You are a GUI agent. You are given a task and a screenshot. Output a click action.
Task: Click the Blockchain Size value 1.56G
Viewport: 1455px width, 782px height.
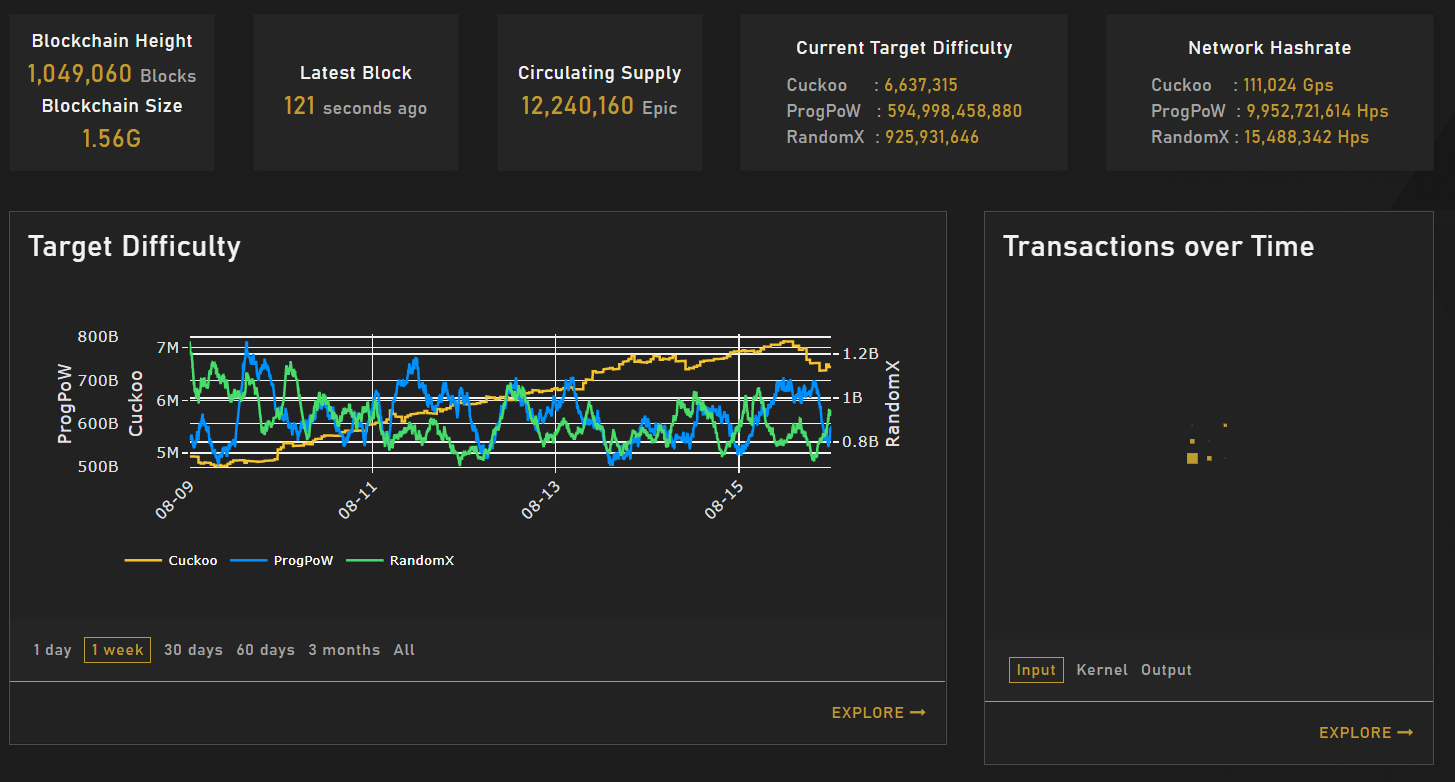point(111,138)
